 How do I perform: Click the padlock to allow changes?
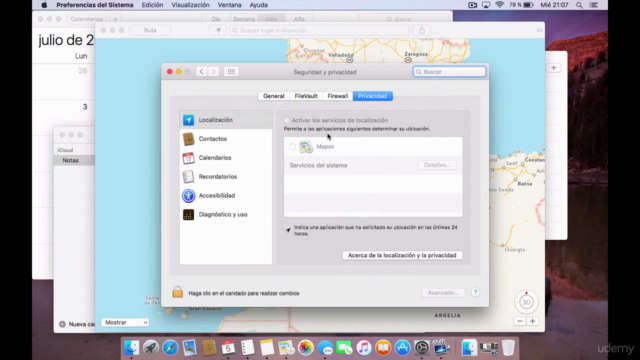178,292
